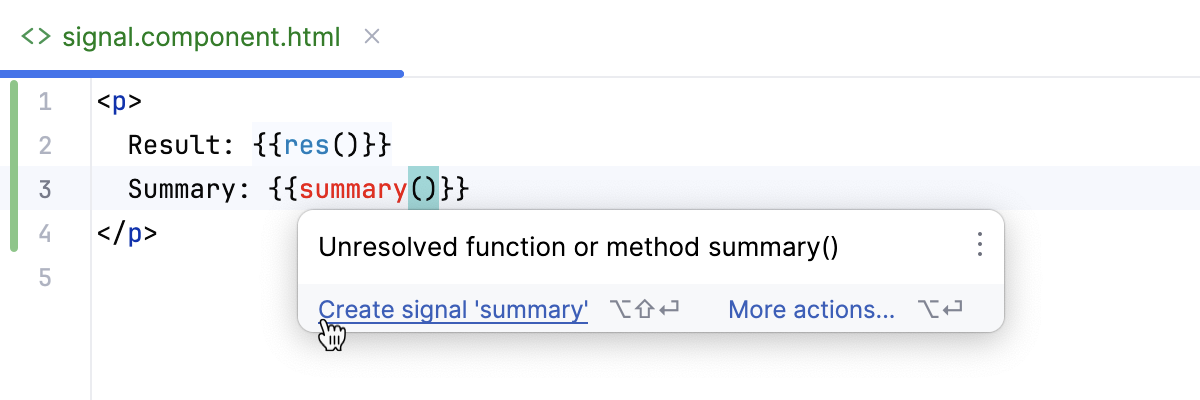This screenshot has width=1200, height=400.
Task: Click line number 4 in the gutter
Action: tap(45, 233)
